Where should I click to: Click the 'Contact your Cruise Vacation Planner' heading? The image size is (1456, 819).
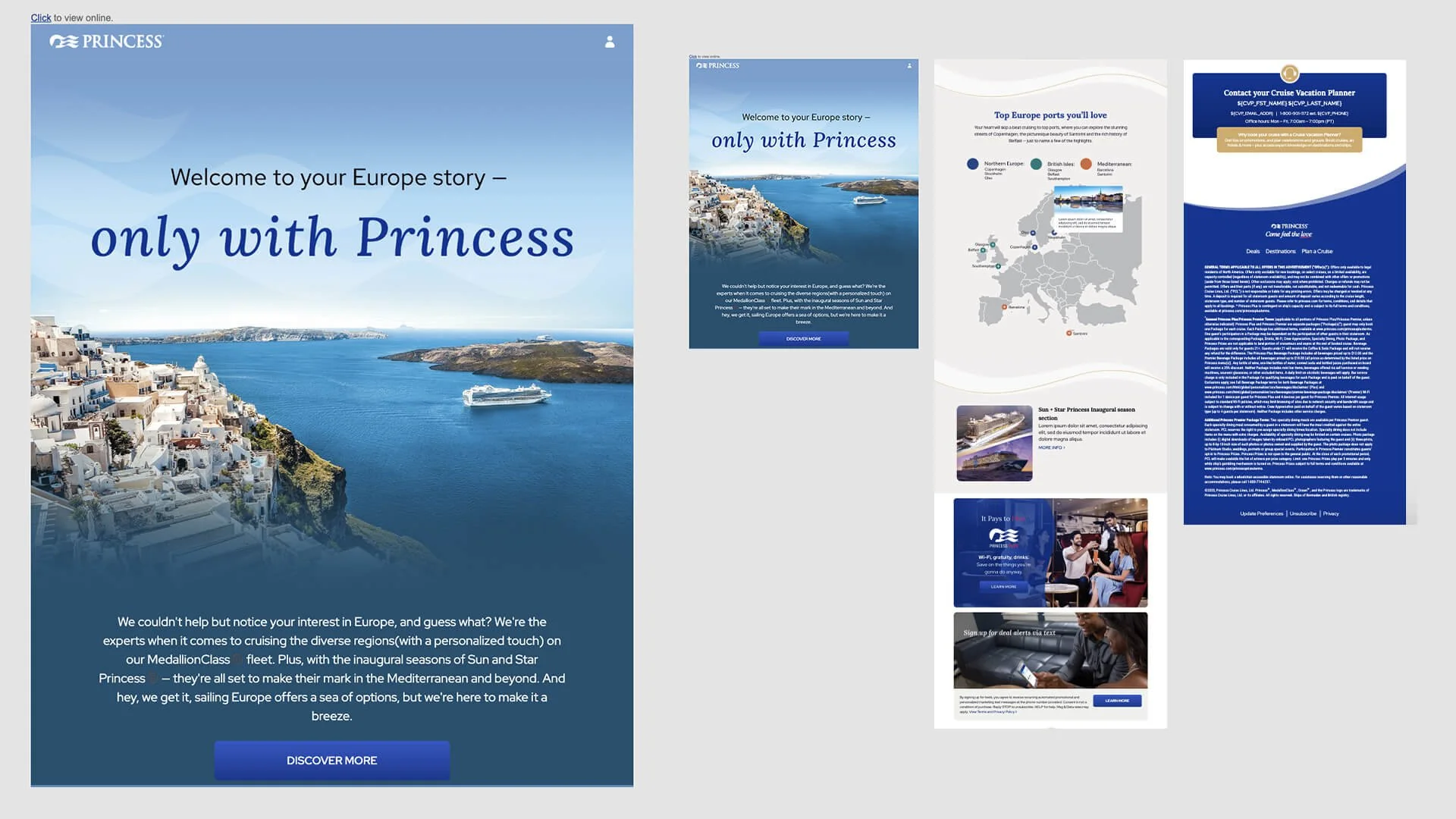pyautogui.click(x=1289, y=93)
